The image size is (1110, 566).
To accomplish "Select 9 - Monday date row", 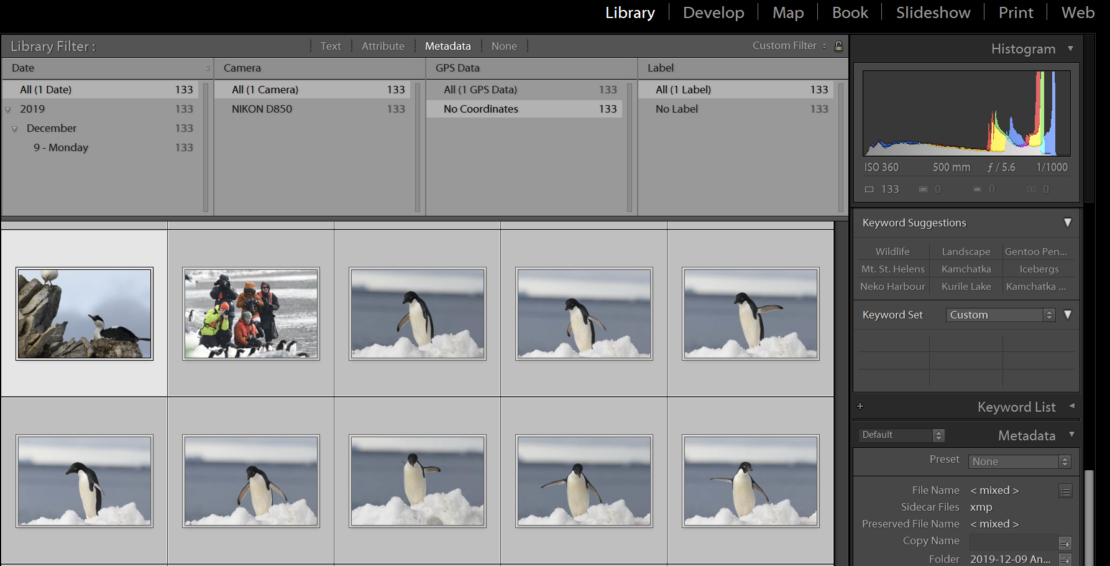I will click(100, 148).
